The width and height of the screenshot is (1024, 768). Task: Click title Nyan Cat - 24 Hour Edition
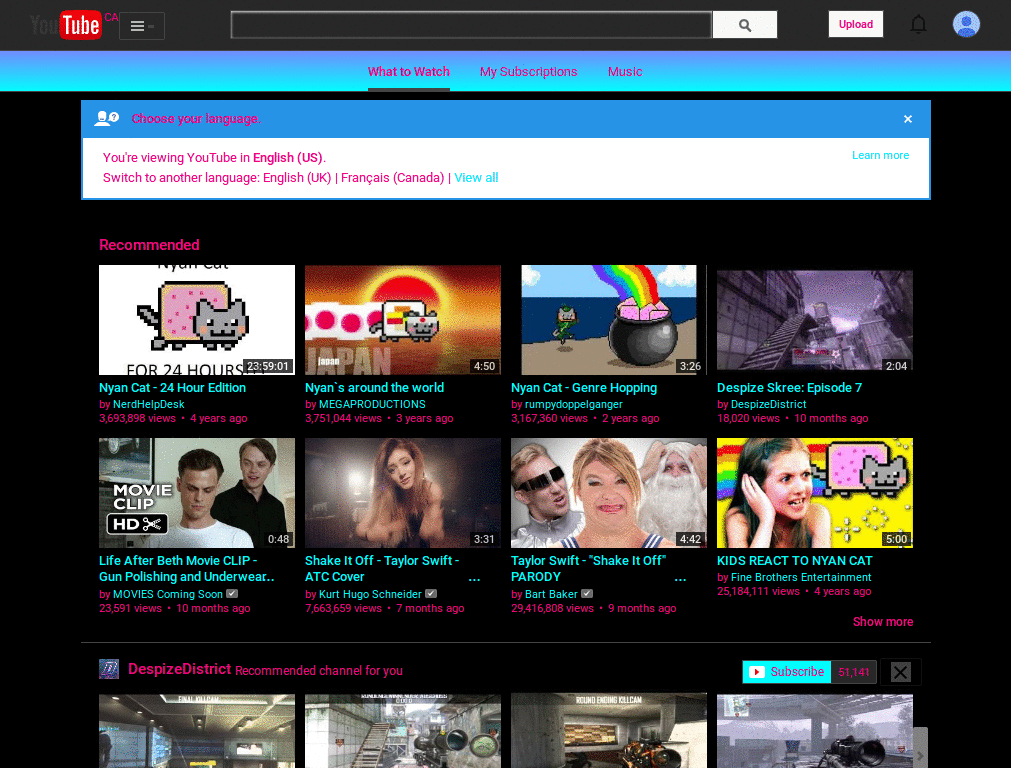point(172,388)
